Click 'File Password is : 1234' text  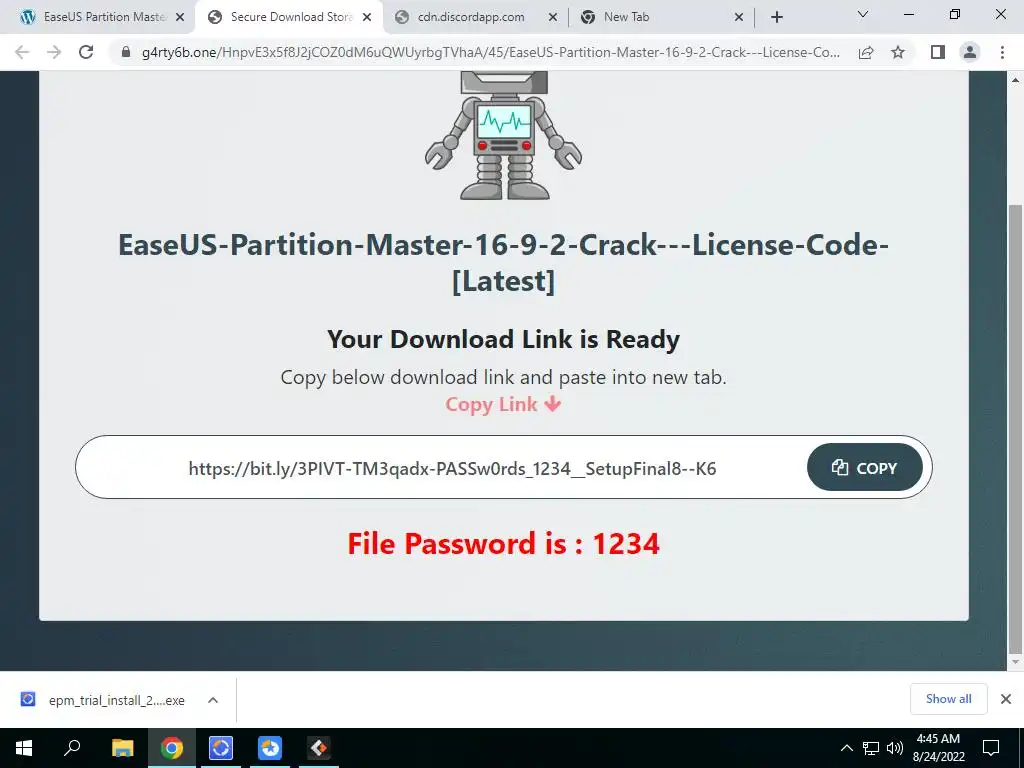point(504,544)
